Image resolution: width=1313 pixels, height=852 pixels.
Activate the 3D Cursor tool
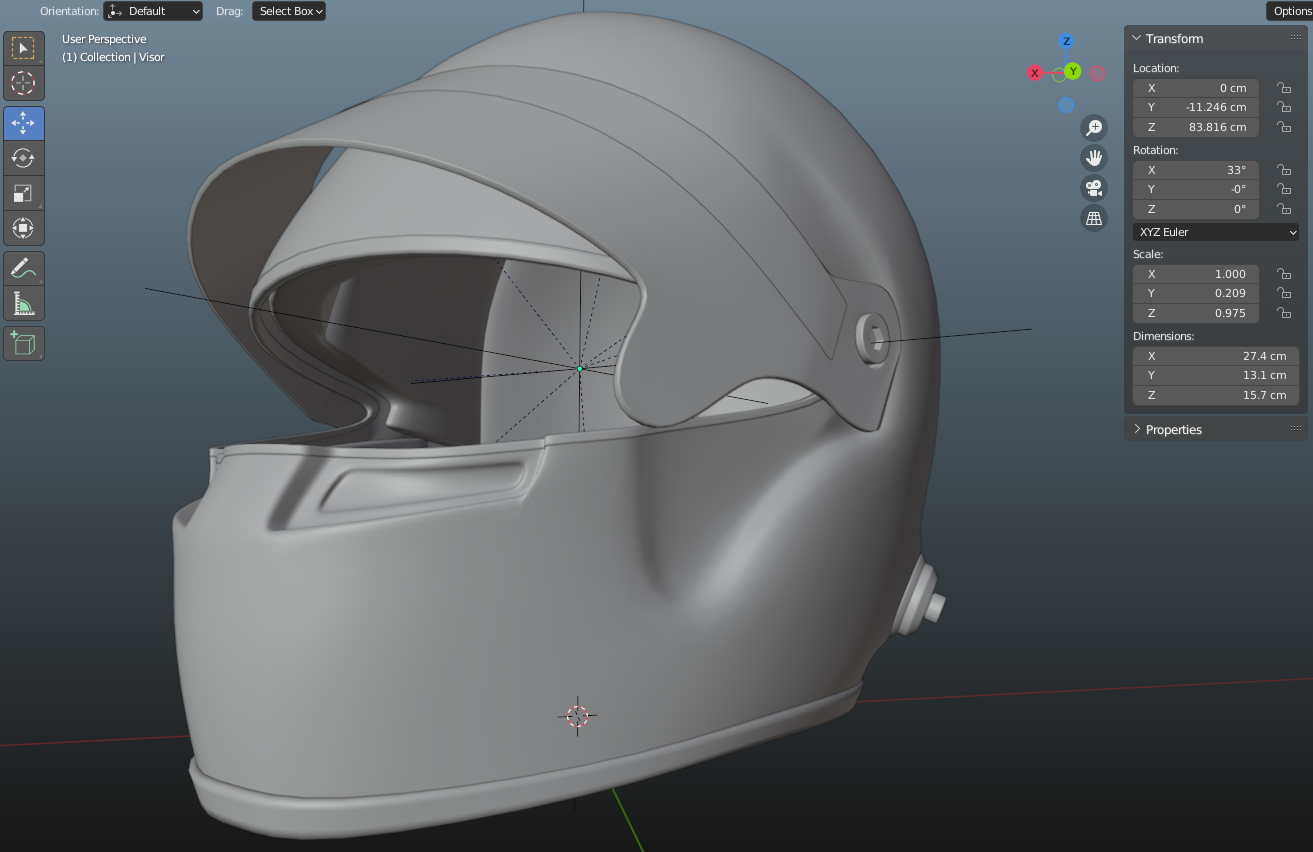(23, 84)
